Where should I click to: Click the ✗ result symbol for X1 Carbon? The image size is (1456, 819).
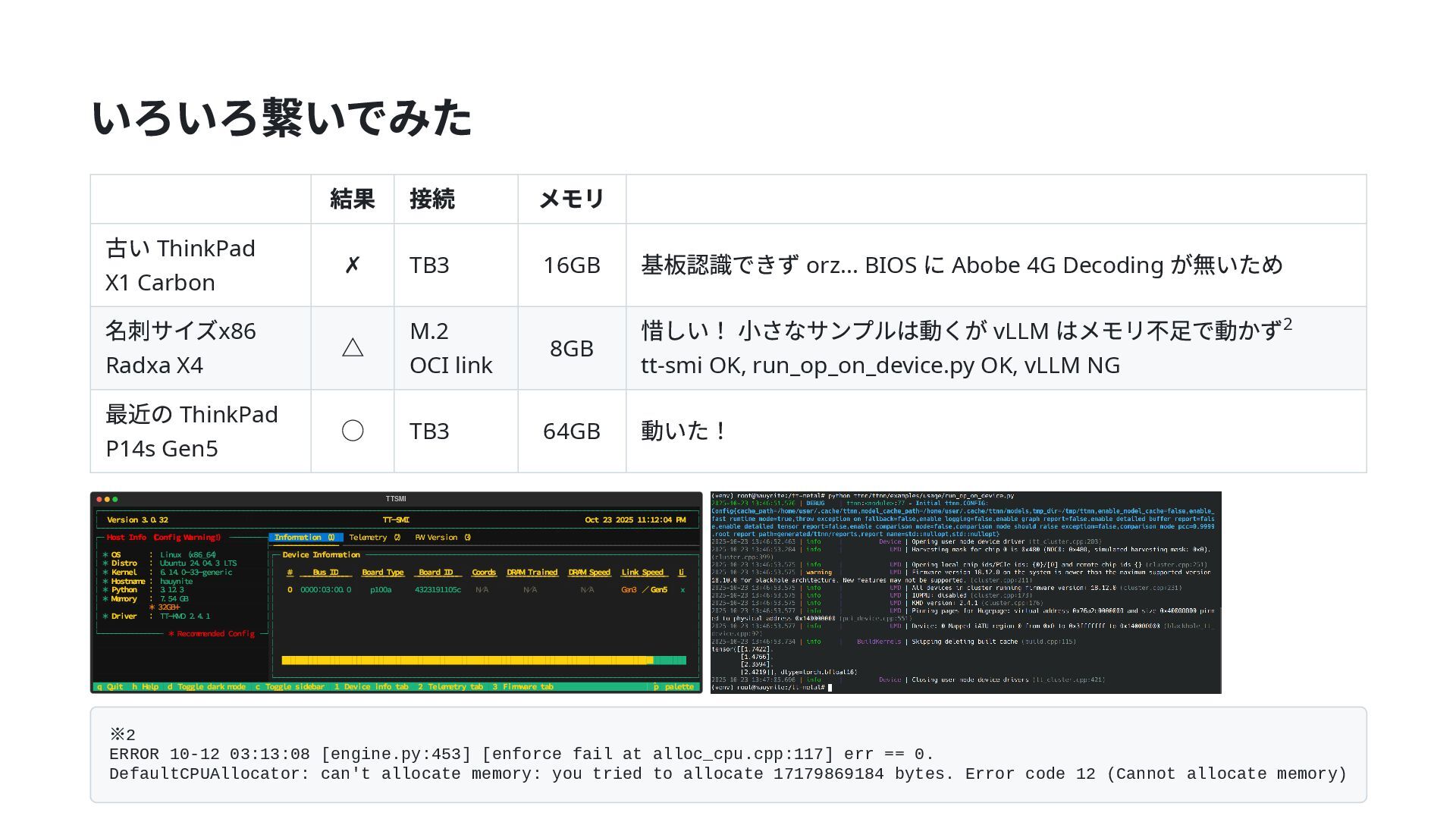pos(352,265)
